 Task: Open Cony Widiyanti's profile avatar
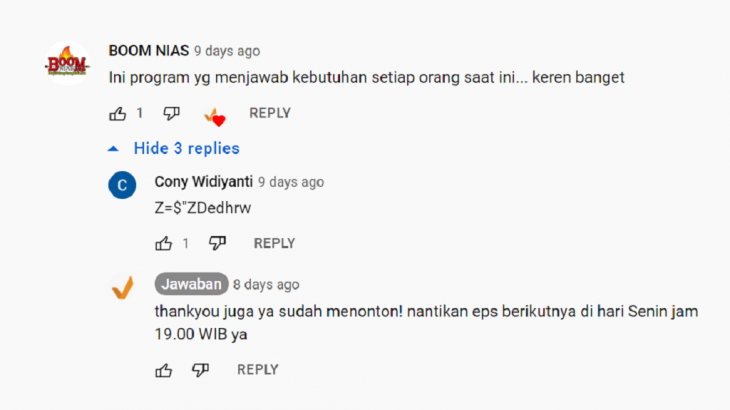(122, 185)
